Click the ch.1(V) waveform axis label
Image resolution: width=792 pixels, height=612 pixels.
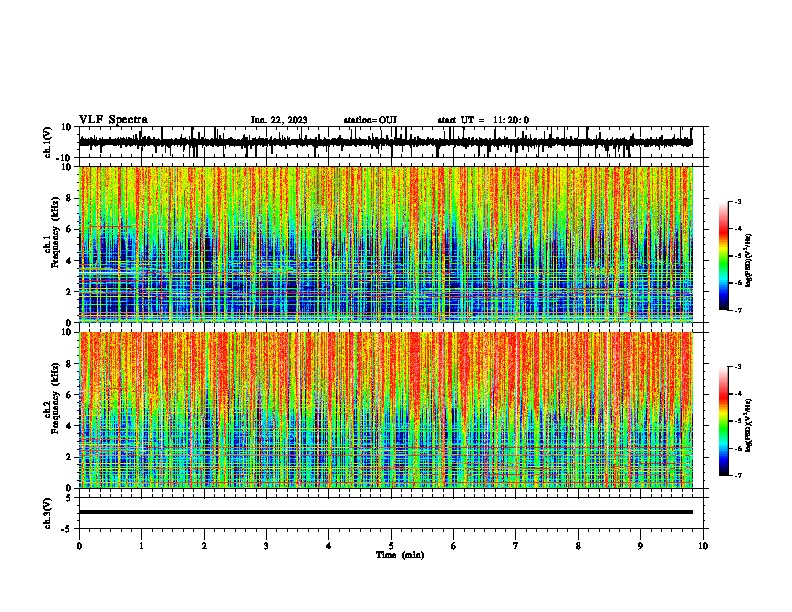pos(48,142)
